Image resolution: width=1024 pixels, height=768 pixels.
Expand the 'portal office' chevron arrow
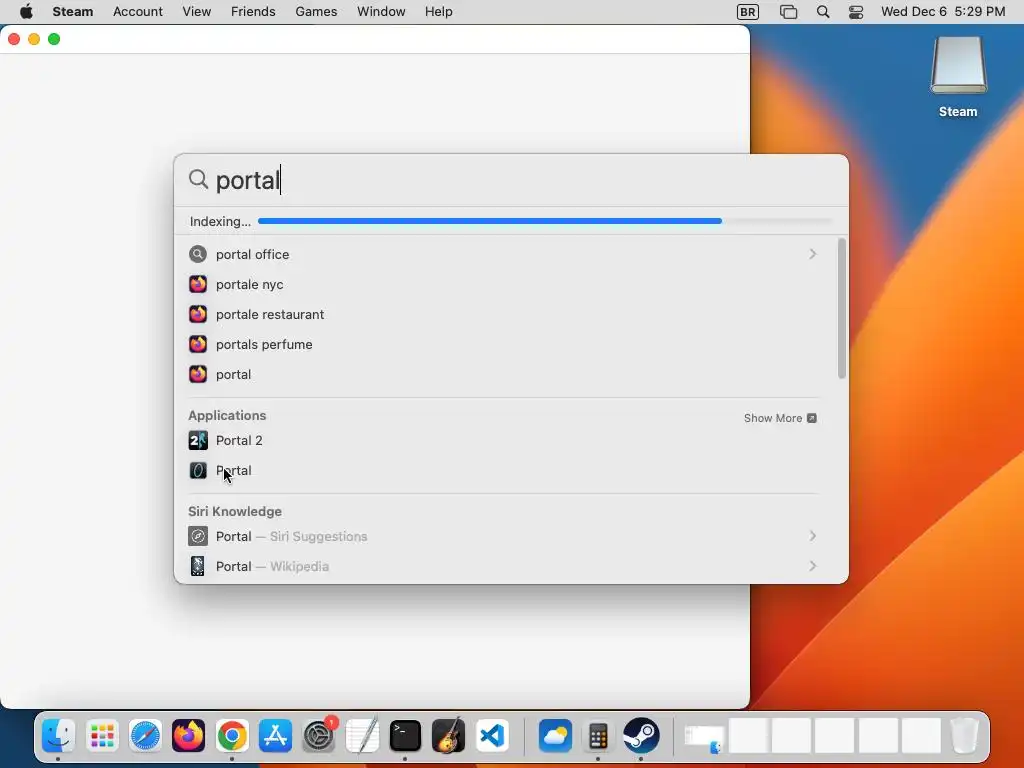pos(812,254)
